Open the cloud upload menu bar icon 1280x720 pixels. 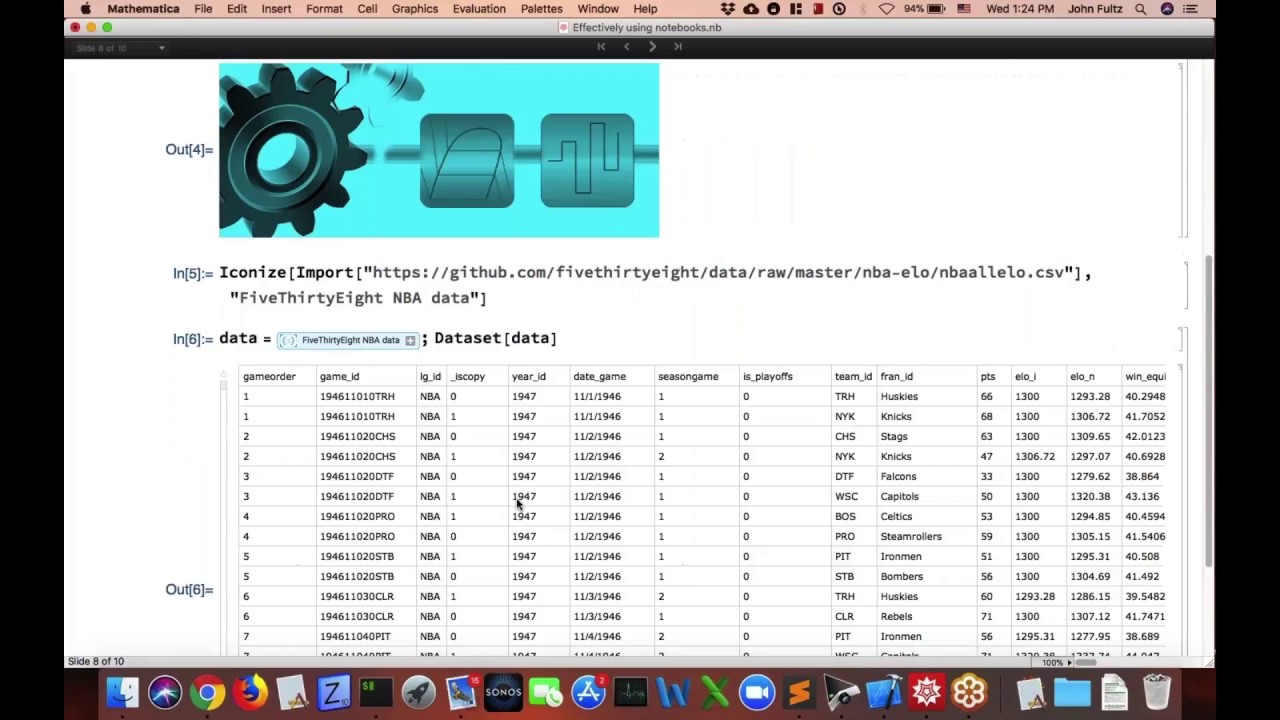(x=751, y=9)
